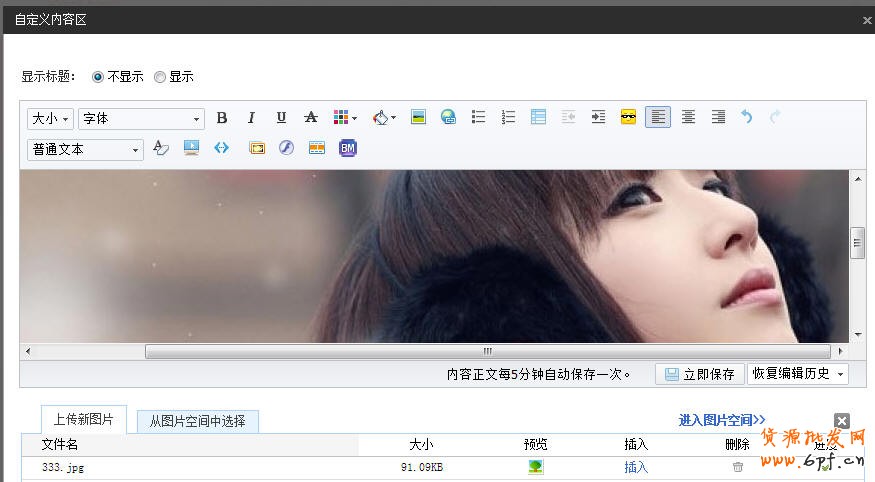The height and width of the screenshot is (482, 875).
Task: Switch to the 上传新图片 tab
Action: point(83,420)
